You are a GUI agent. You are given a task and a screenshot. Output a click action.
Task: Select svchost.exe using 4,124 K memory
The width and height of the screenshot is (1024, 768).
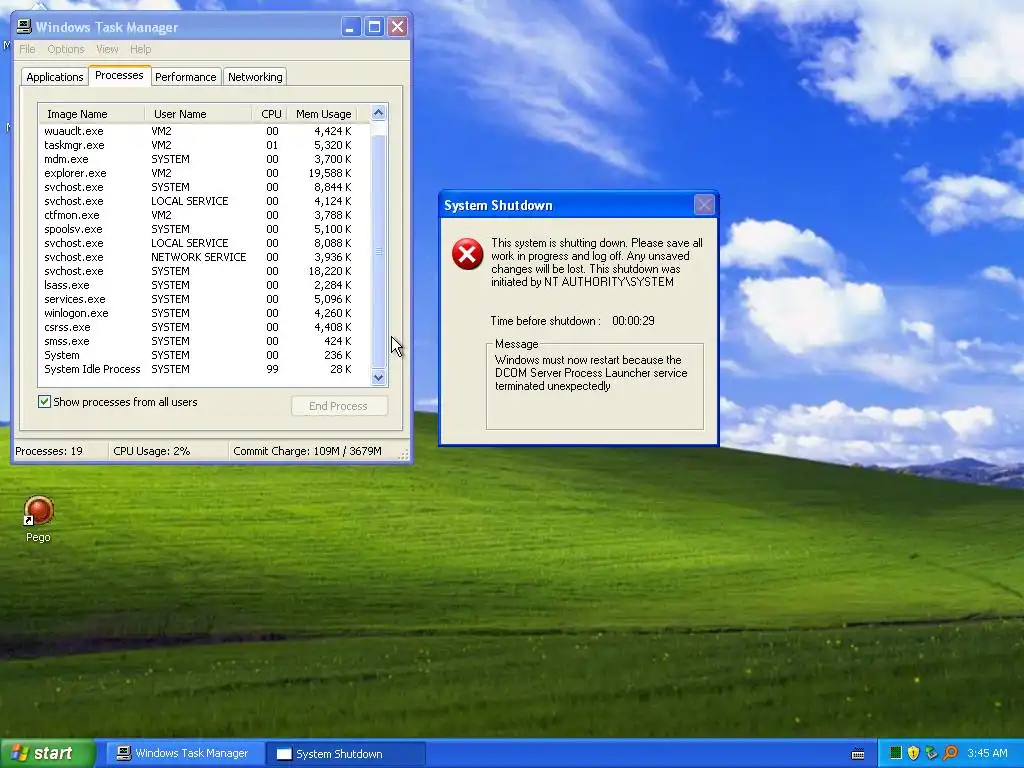point(204,201)
